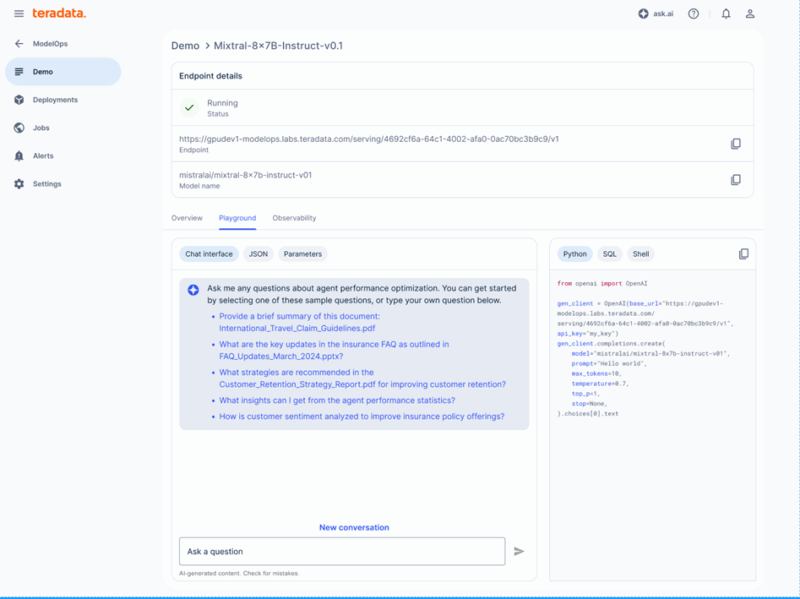Screen dimensions: 800x599
Task: Copy the model name
Action: click(736, 180)
